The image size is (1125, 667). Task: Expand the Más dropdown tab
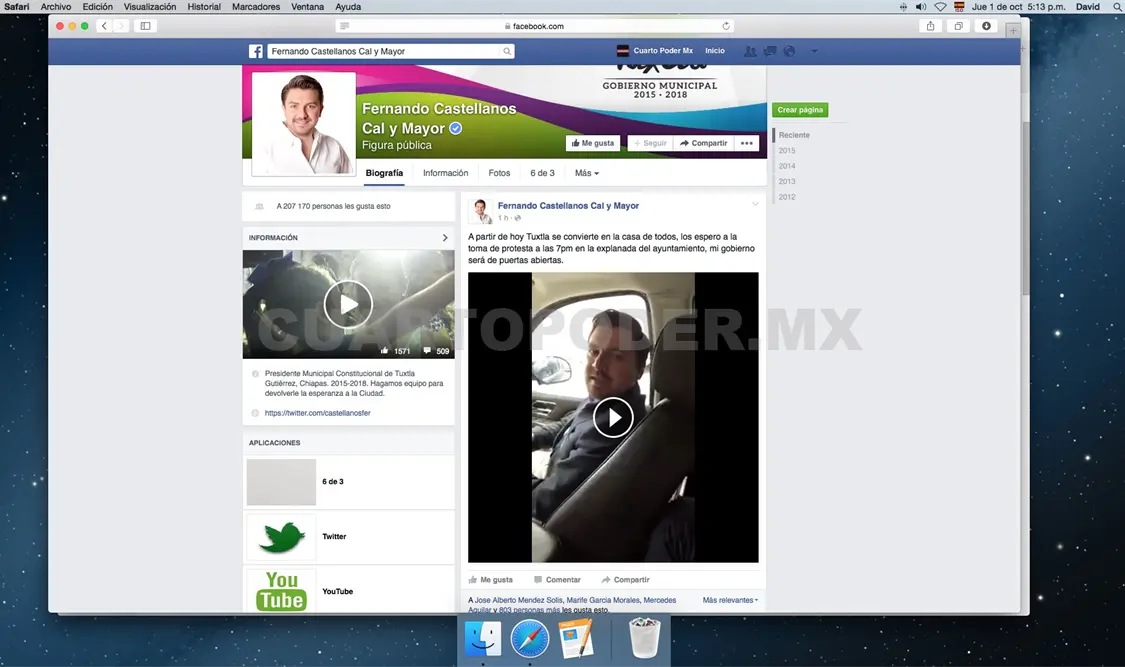click(586, 173)
